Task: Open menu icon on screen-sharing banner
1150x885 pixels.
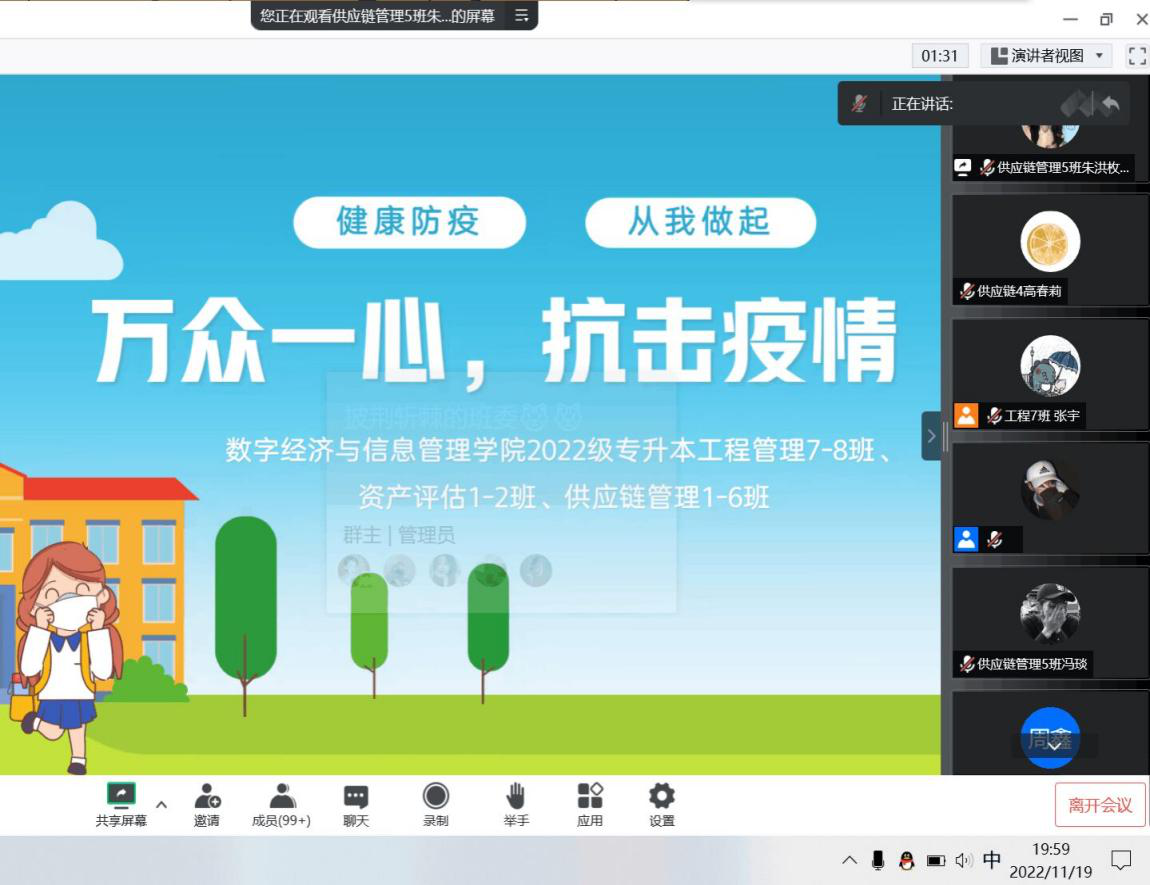Action: tap(521, 16)
